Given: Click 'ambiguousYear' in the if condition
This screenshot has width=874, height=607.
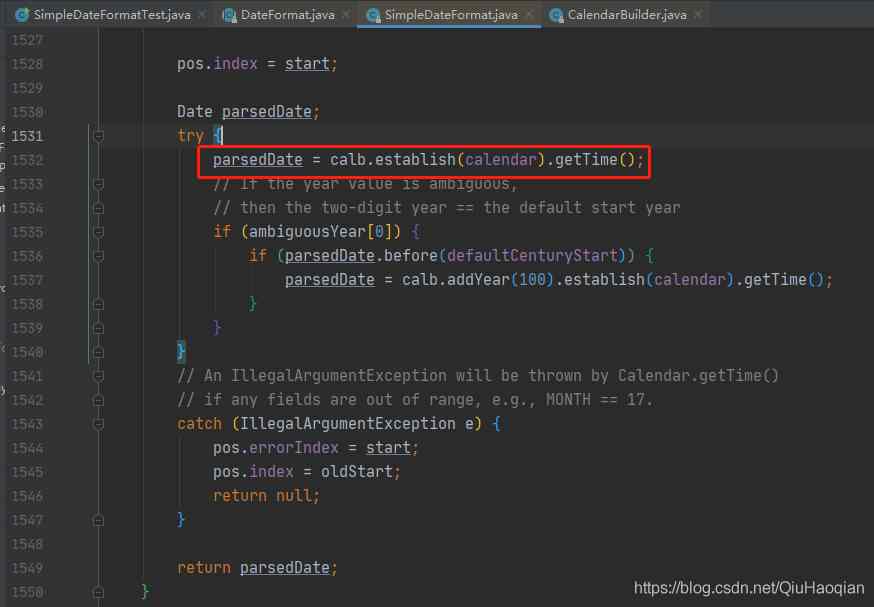Looking at the screenshot, I should [307, 232].
